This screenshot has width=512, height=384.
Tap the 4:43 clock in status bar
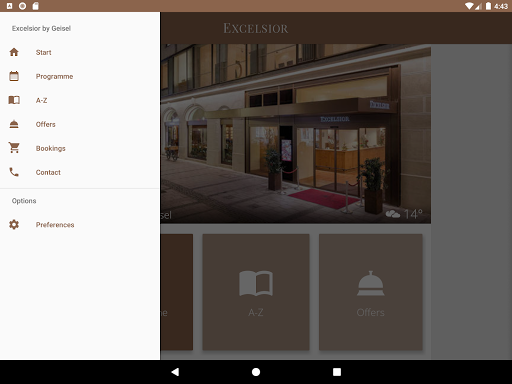click(x=501, y=6)
